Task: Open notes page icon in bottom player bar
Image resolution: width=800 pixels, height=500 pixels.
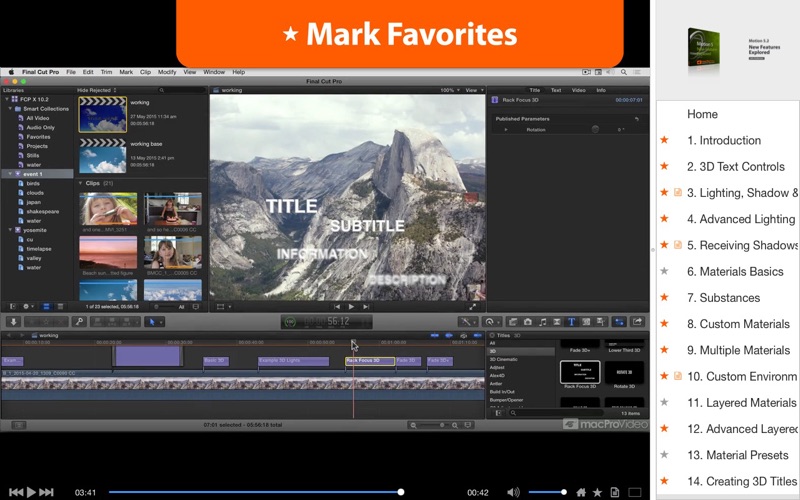Action: click(615, 492)
